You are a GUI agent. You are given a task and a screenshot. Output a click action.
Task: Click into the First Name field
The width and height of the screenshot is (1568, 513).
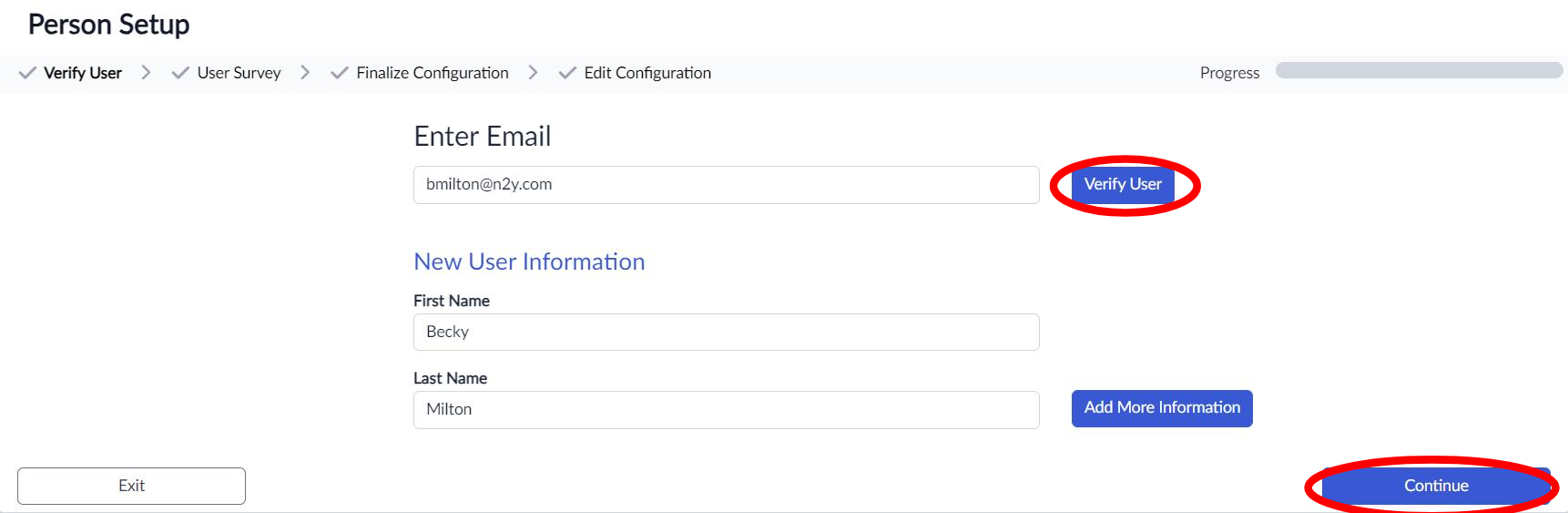726,333
